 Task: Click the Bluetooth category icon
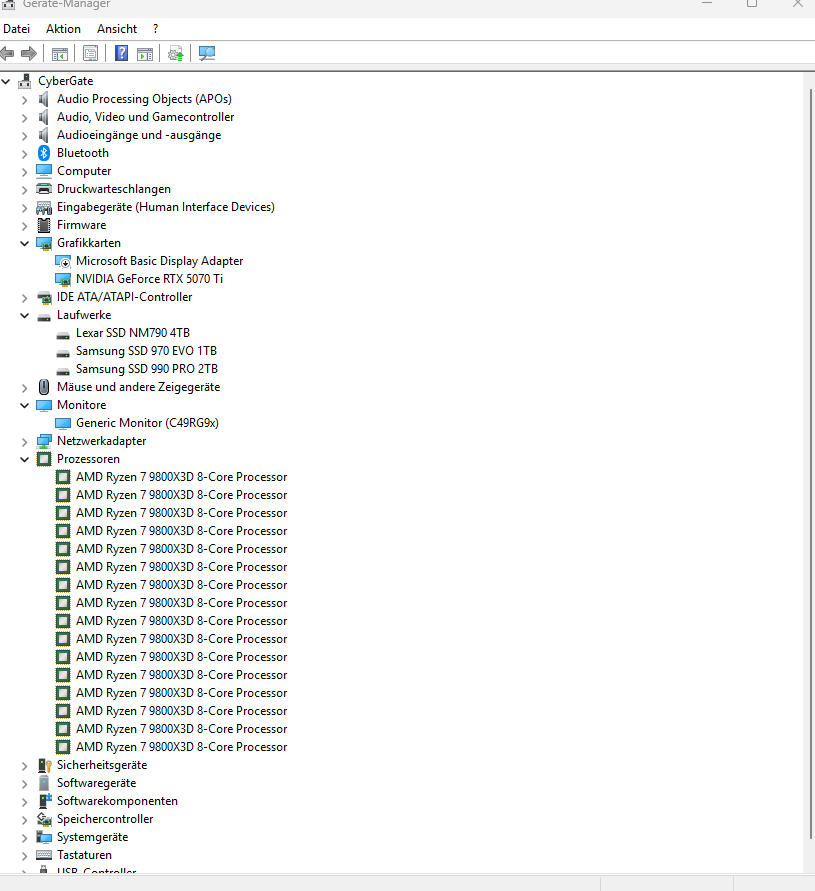[44, 153]
